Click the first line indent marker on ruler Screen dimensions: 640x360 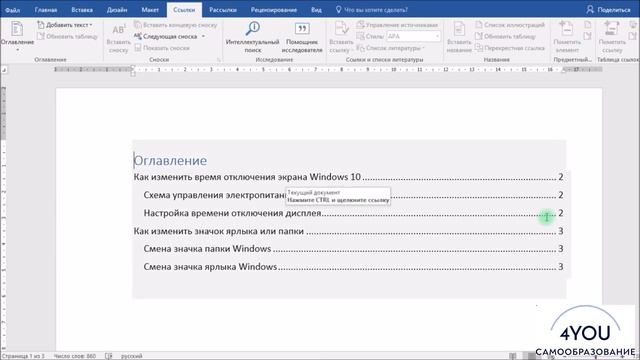click(x=133, y=67)
